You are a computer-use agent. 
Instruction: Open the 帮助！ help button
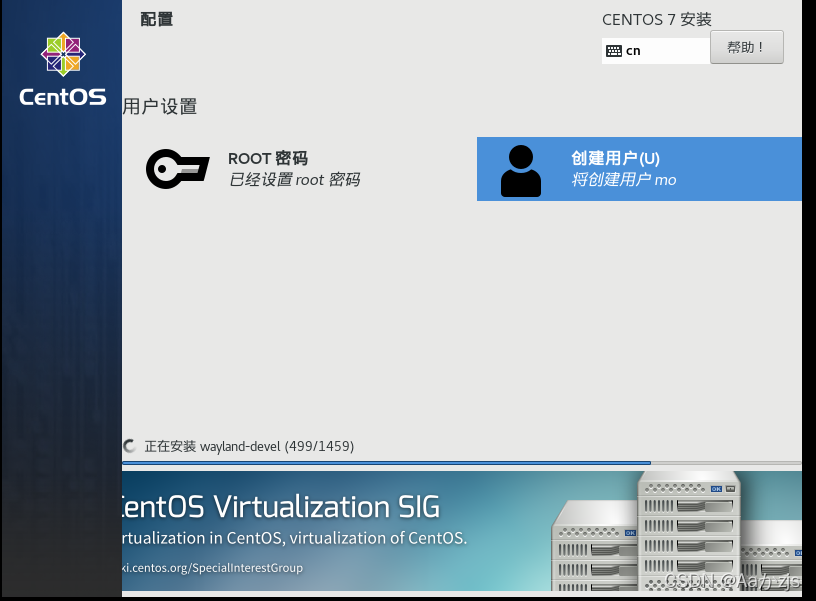746,47
